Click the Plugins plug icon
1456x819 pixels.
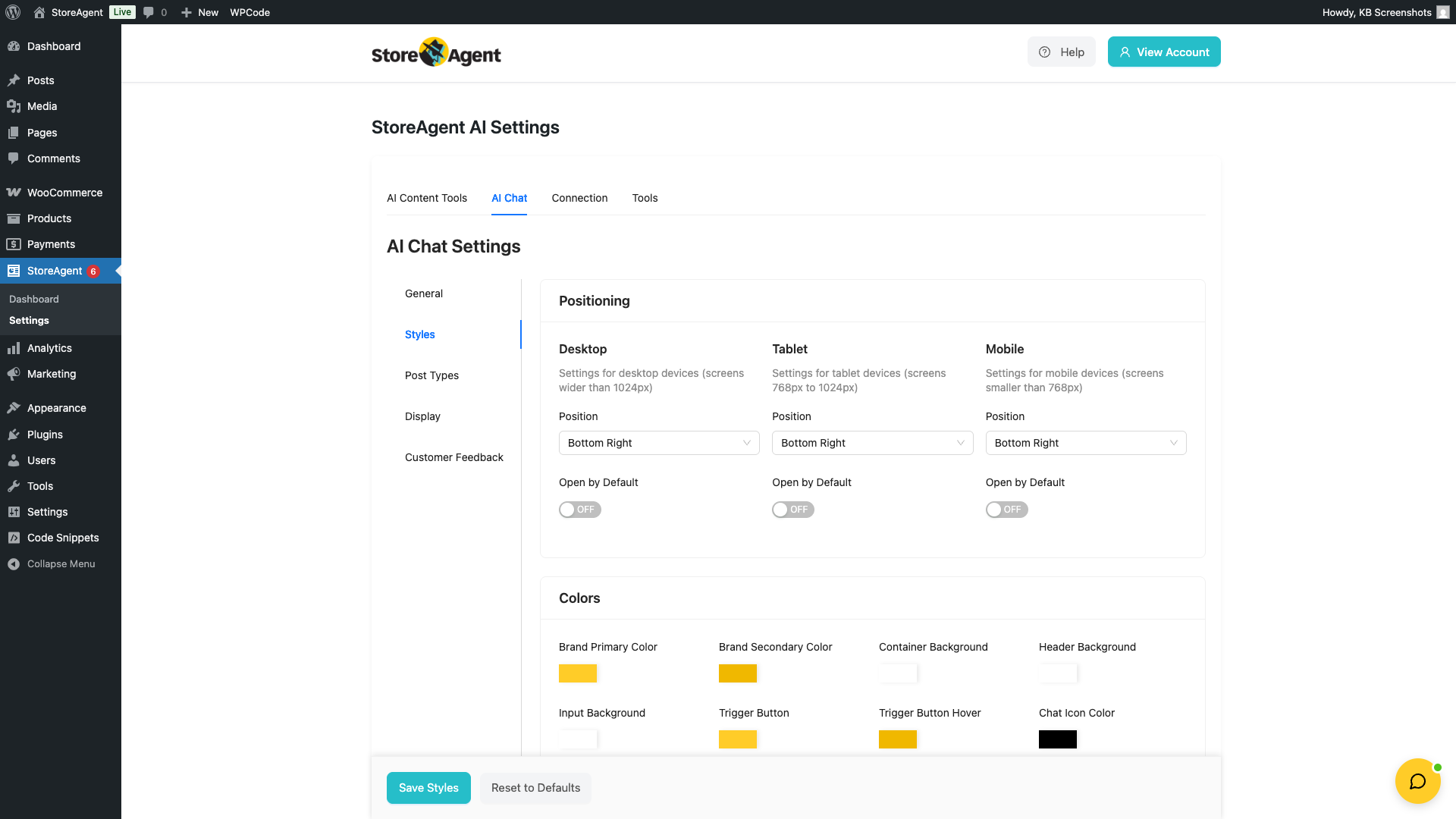pos(14,435)
